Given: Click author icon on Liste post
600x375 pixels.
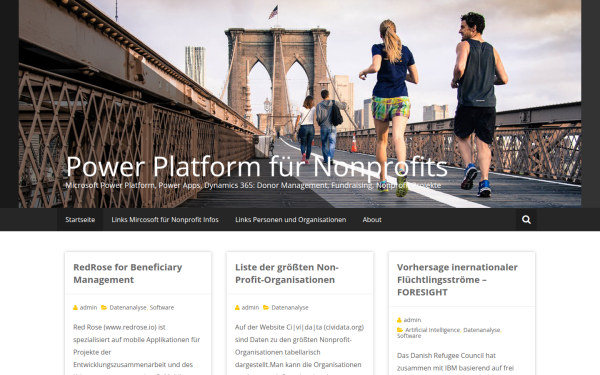Looking at the screenshot, I should point(237,307).
